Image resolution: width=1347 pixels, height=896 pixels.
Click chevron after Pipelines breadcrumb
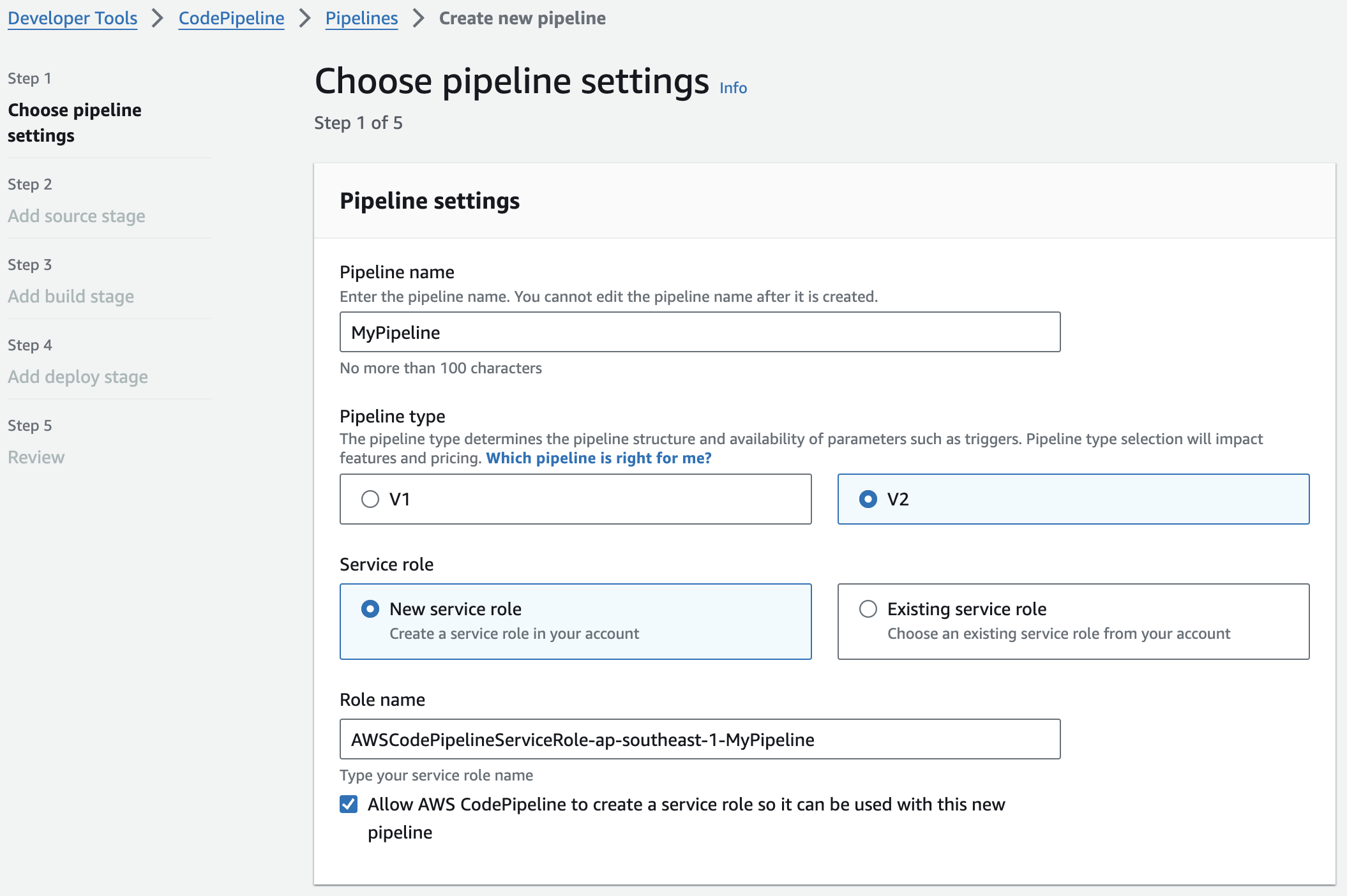419,18
